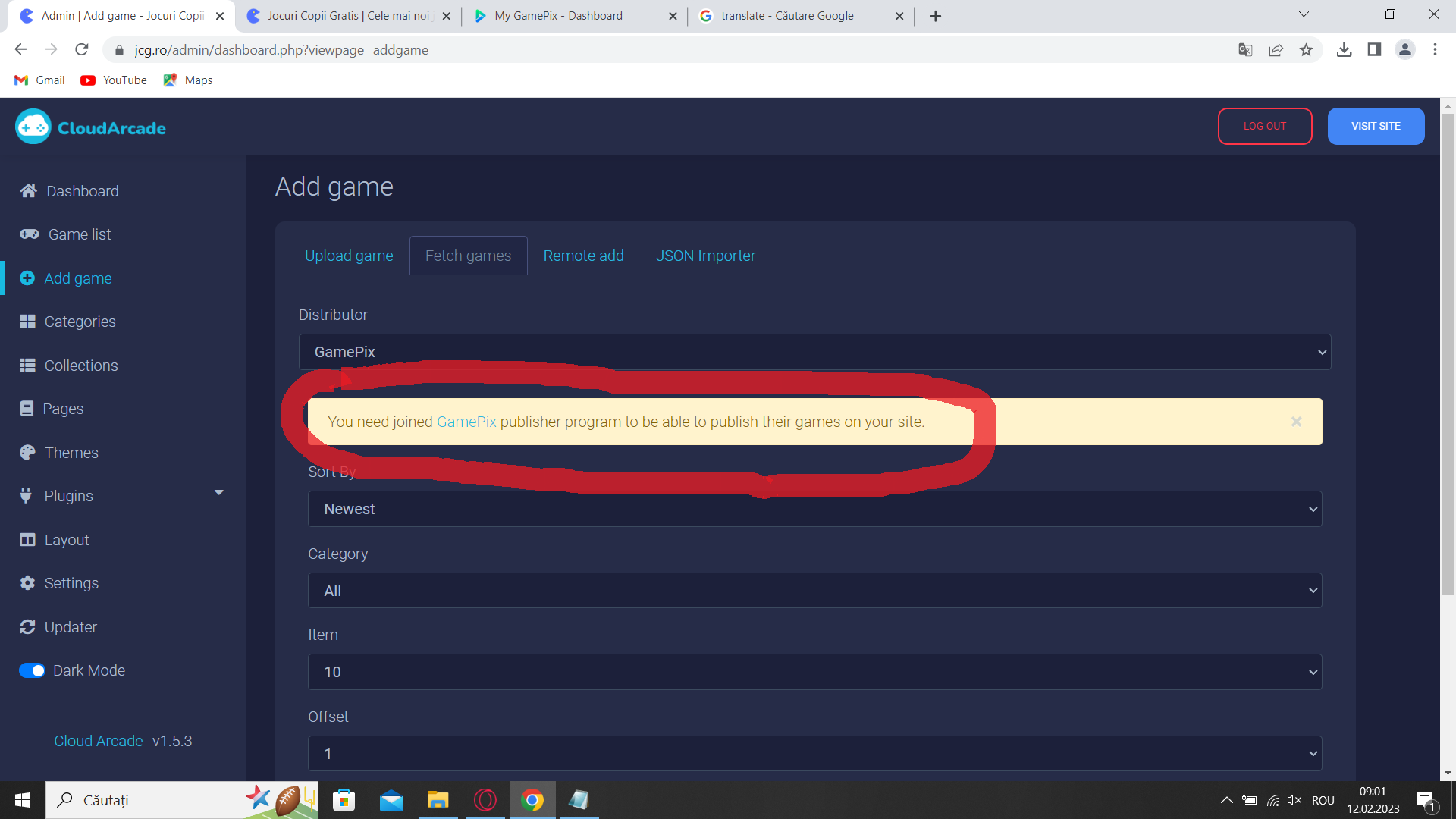This screenshot has height=819, width=1456.
Task: Open Game list gamepad icon entry
Action: tap(30, 234)
